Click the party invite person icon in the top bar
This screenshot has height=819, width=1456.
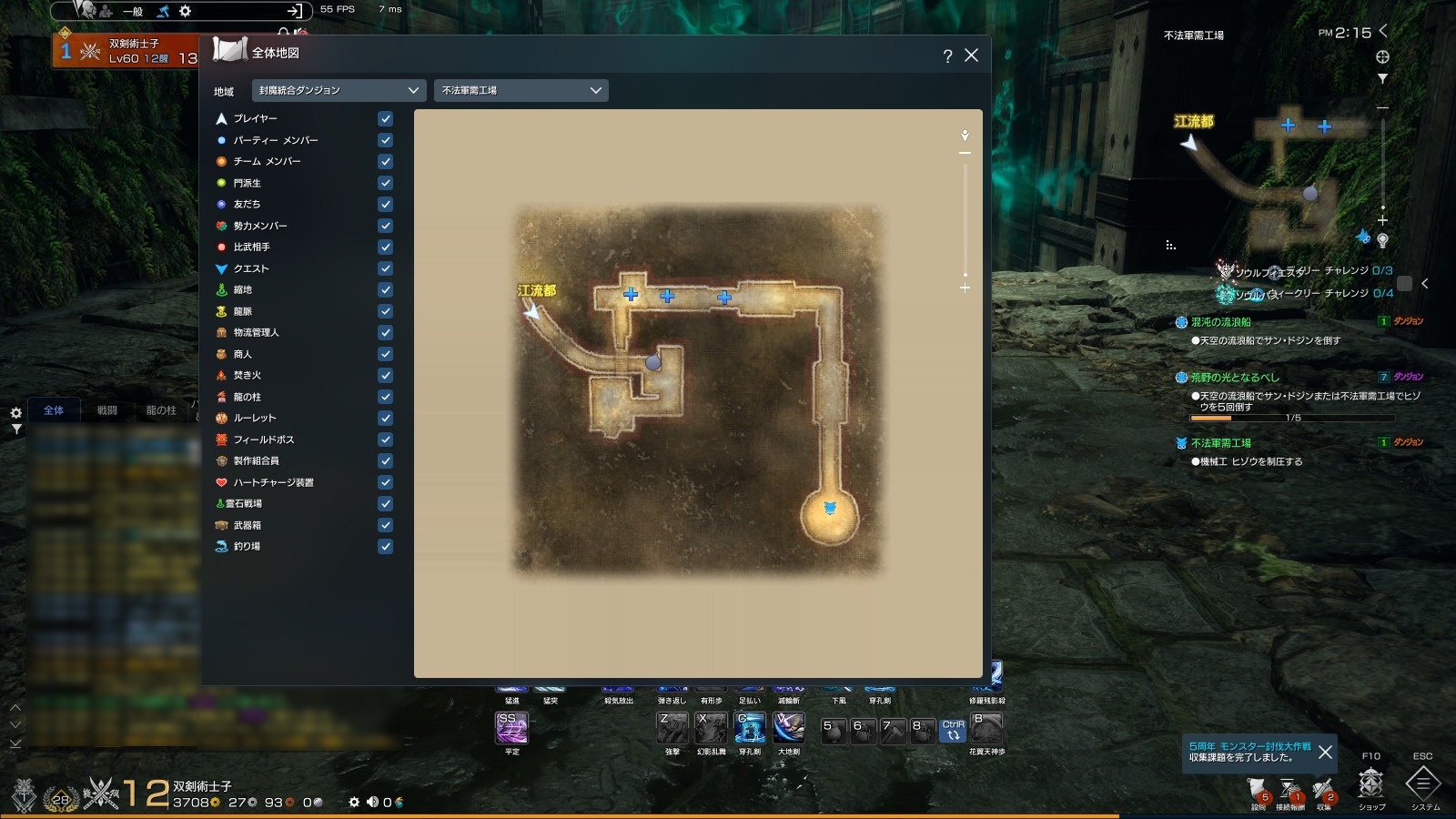coord(106,11)
